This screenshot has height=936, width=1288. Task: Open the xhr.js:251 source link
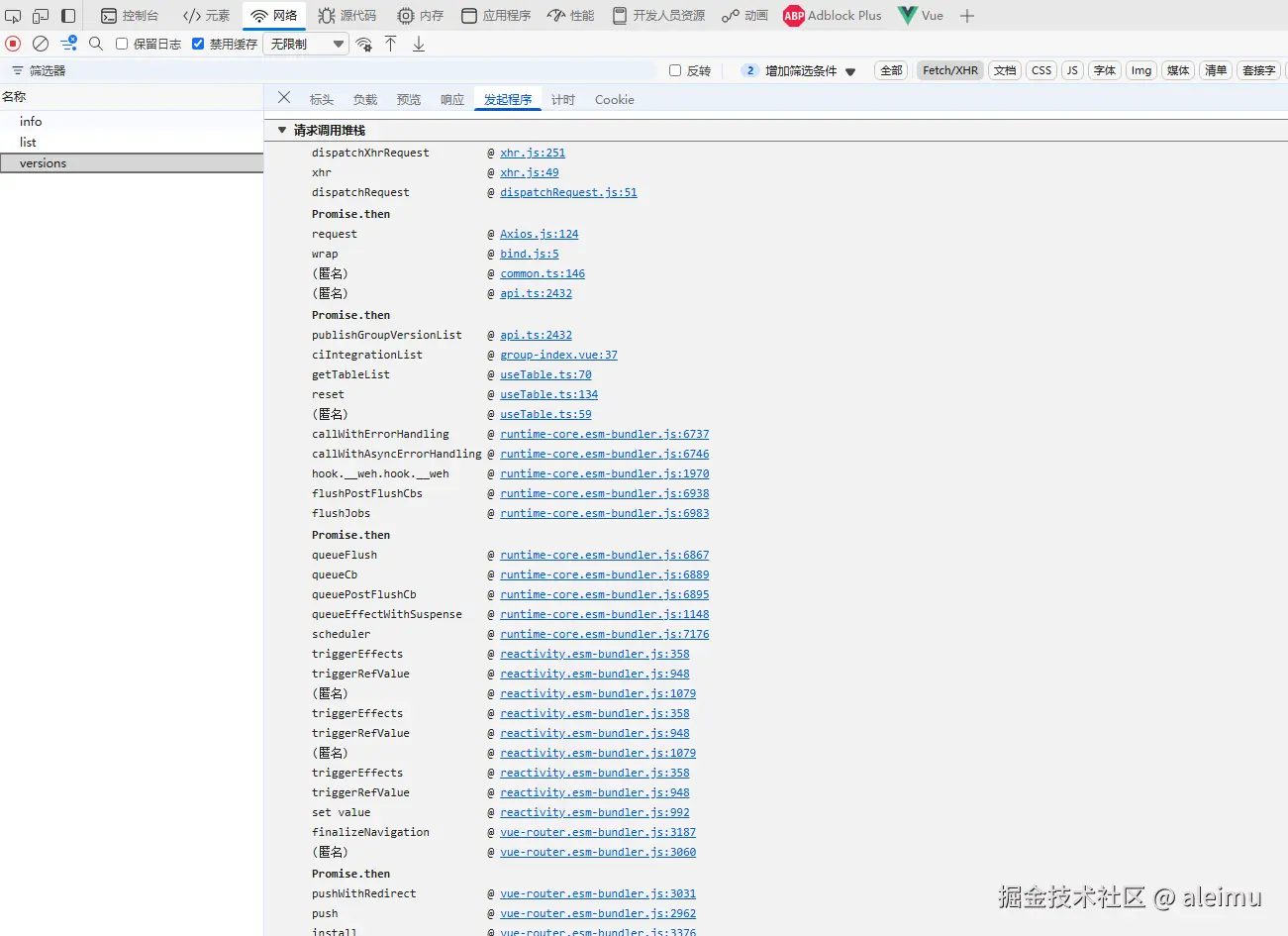pos(533,153)
